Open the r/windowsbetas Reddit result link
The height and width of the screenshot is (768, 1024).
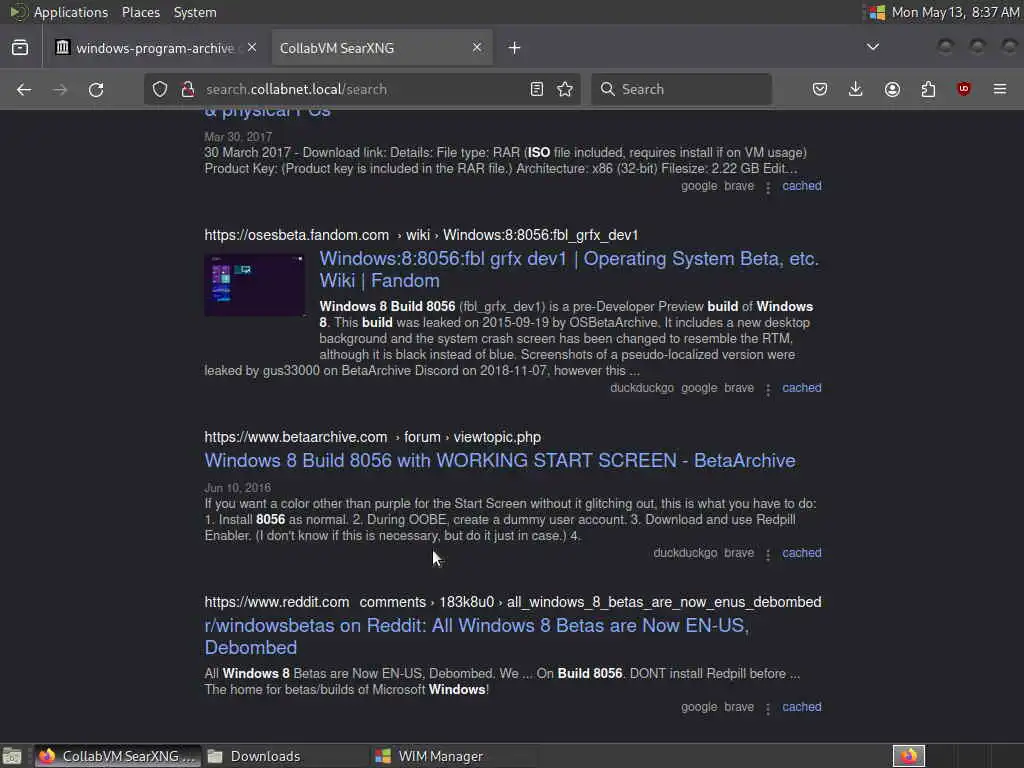(477, 636)
